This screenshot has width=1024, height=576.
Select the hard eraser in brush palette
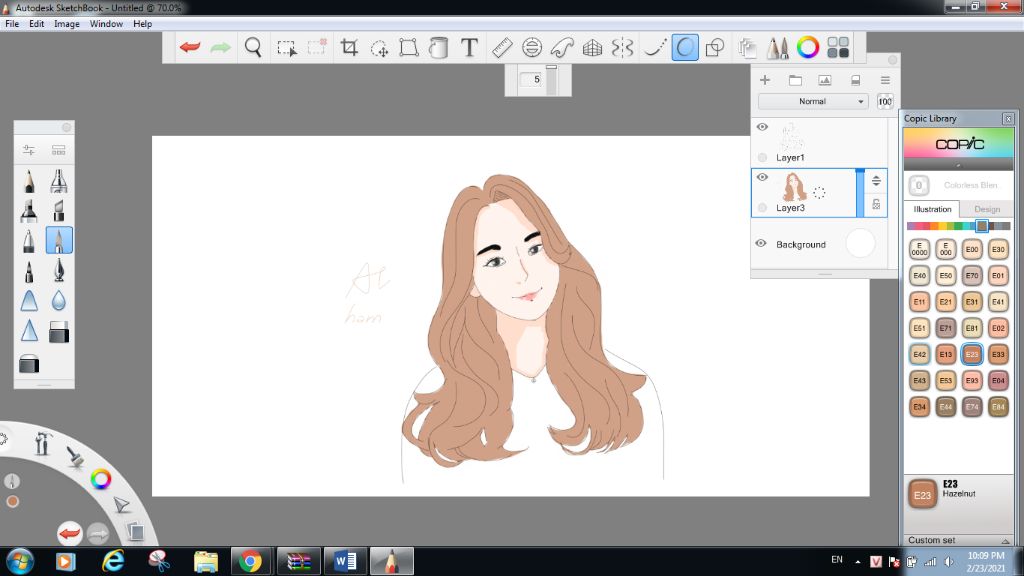pos(59,332)
